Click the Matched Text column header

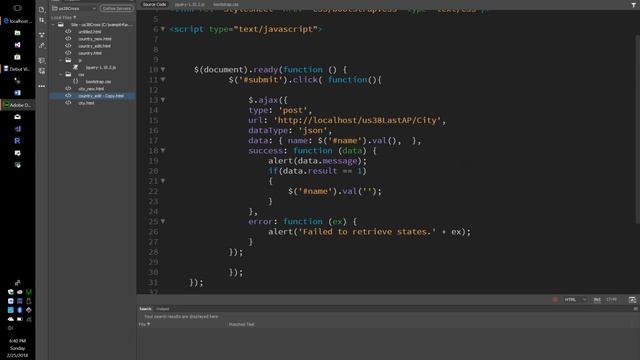241,324
